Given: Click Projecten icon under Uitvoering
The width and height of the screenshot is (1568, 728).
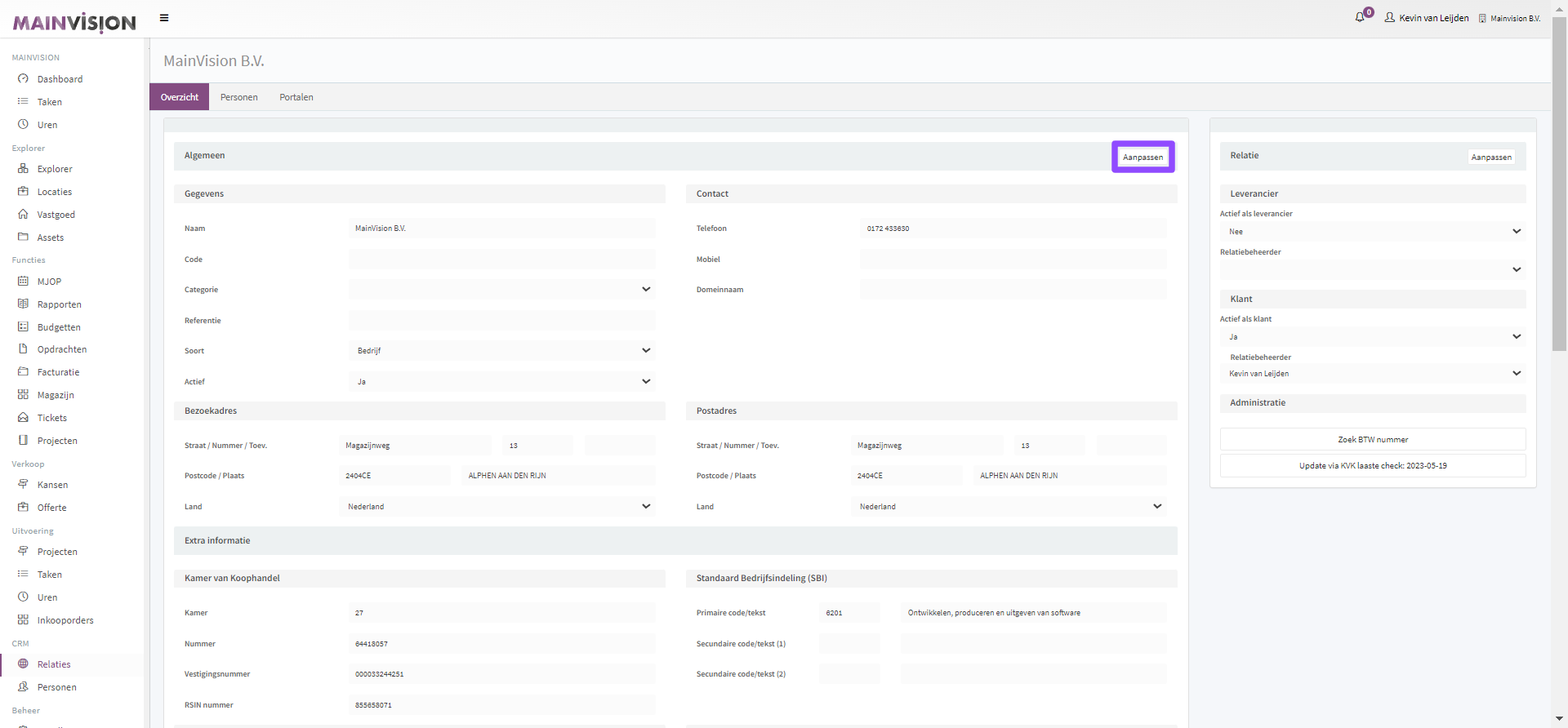Looking at the screenshot, I should point(23,552).
